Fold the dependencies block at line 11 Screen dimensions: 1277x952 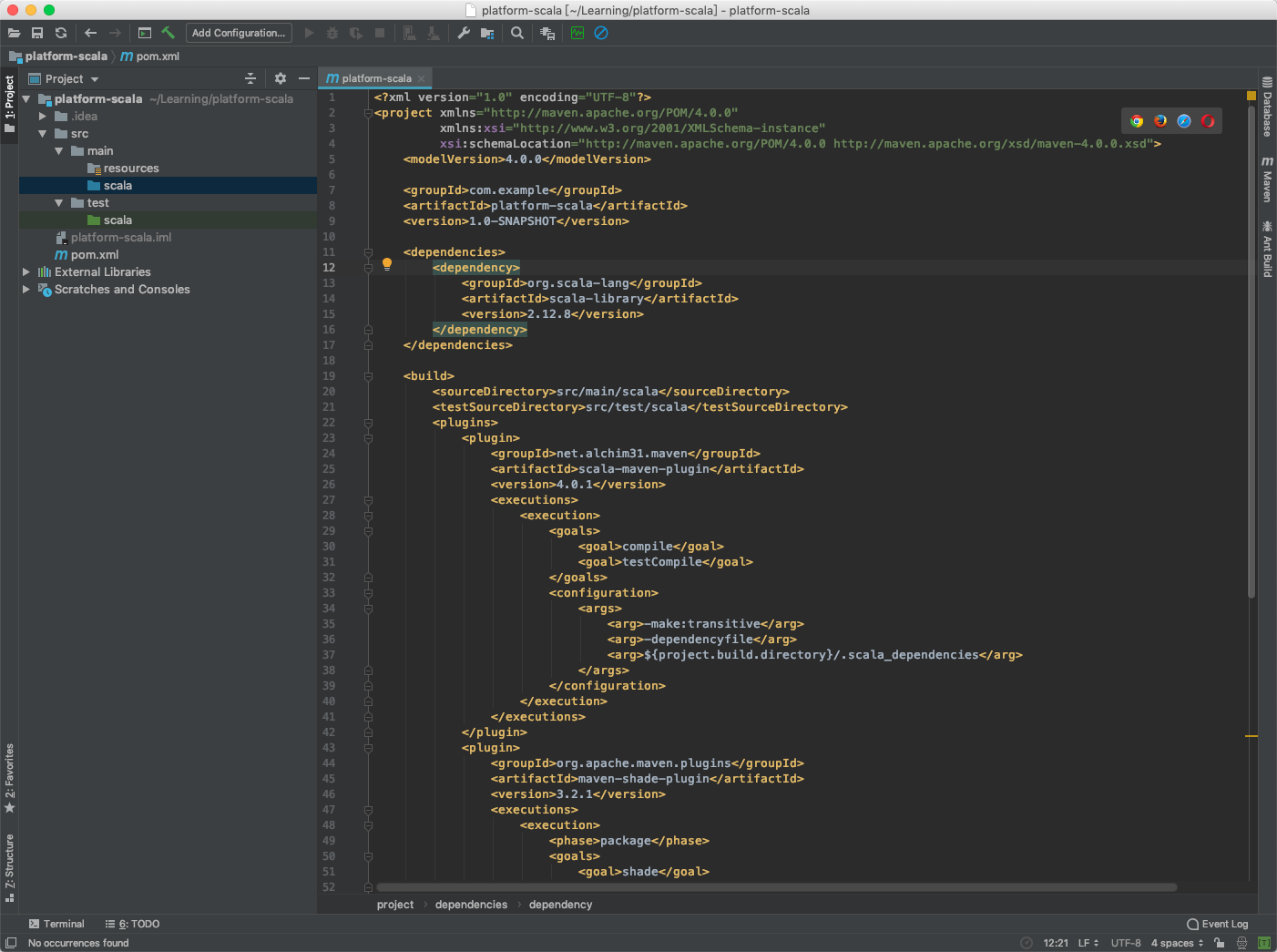coord(368,252)
